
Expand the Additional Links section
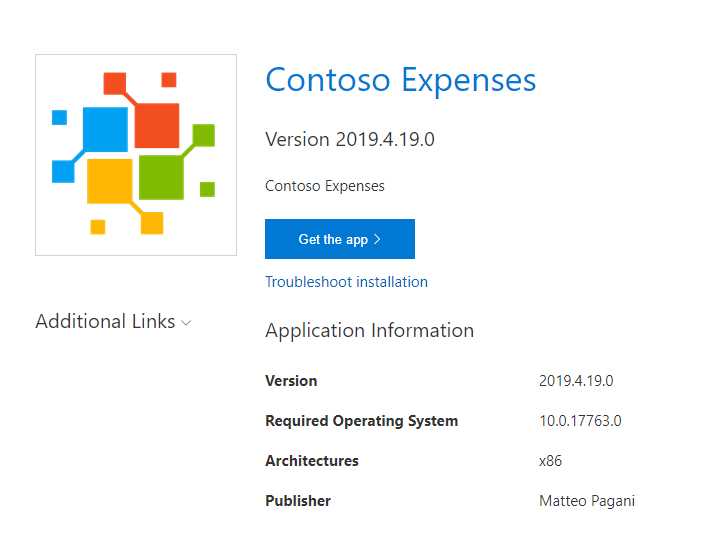tap(114, 321)
